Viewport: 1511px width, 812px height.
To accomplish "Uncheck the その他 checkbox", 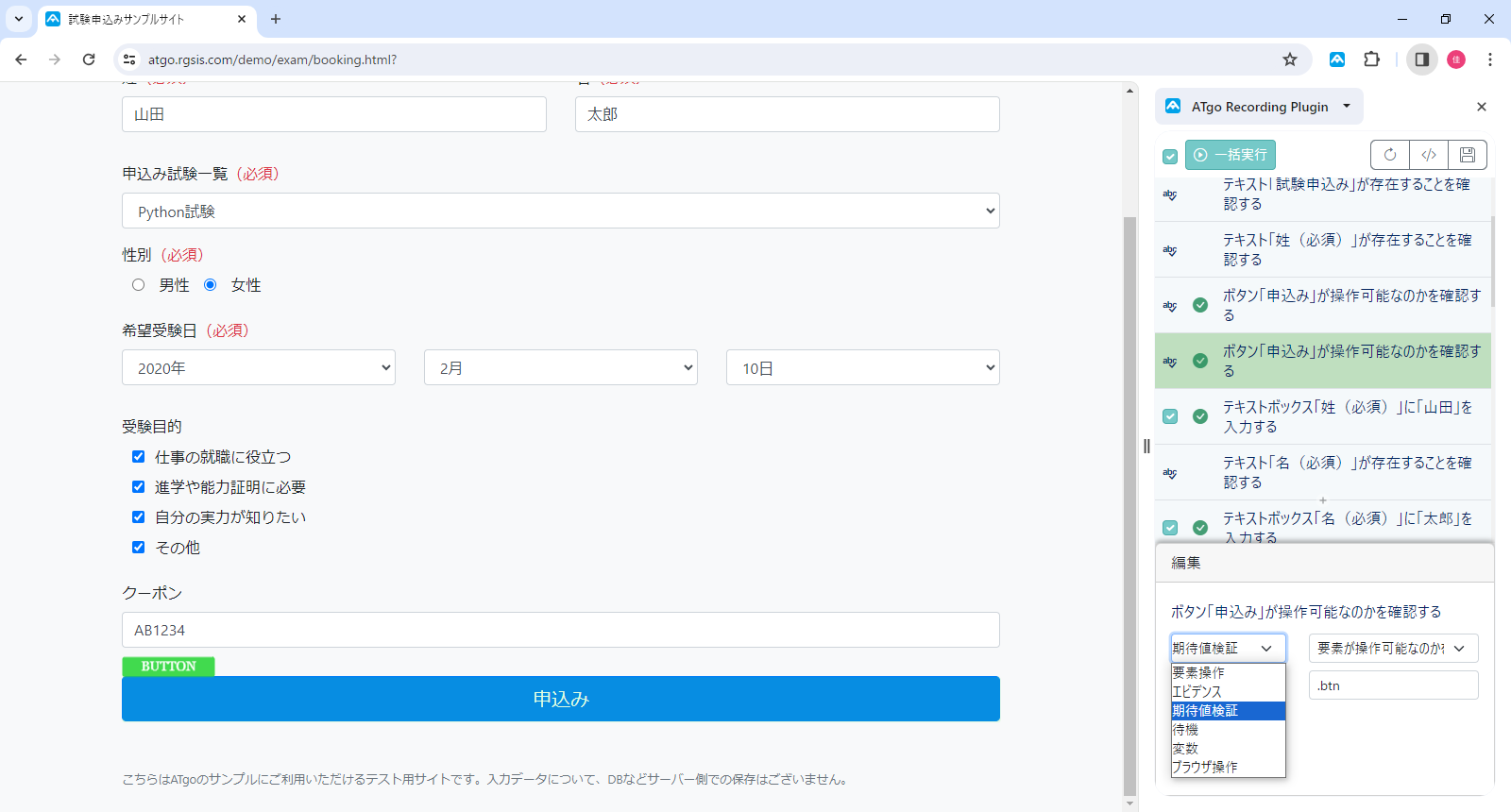I will tap(139, 548).
